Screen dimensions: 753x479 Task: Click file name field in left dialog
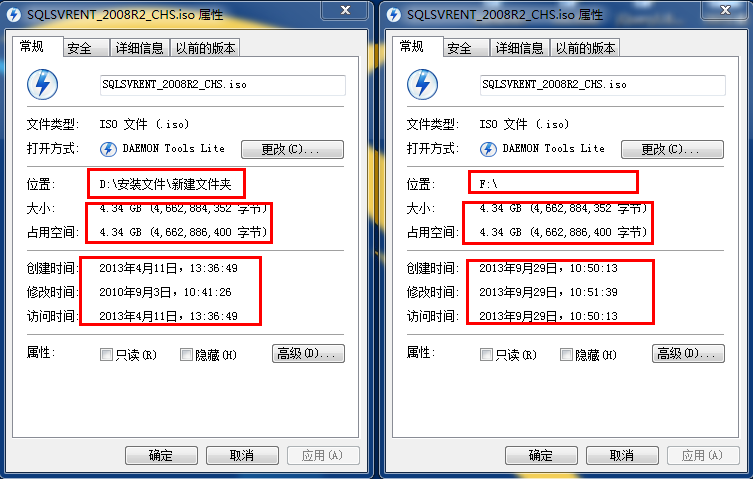coord(223,85)
